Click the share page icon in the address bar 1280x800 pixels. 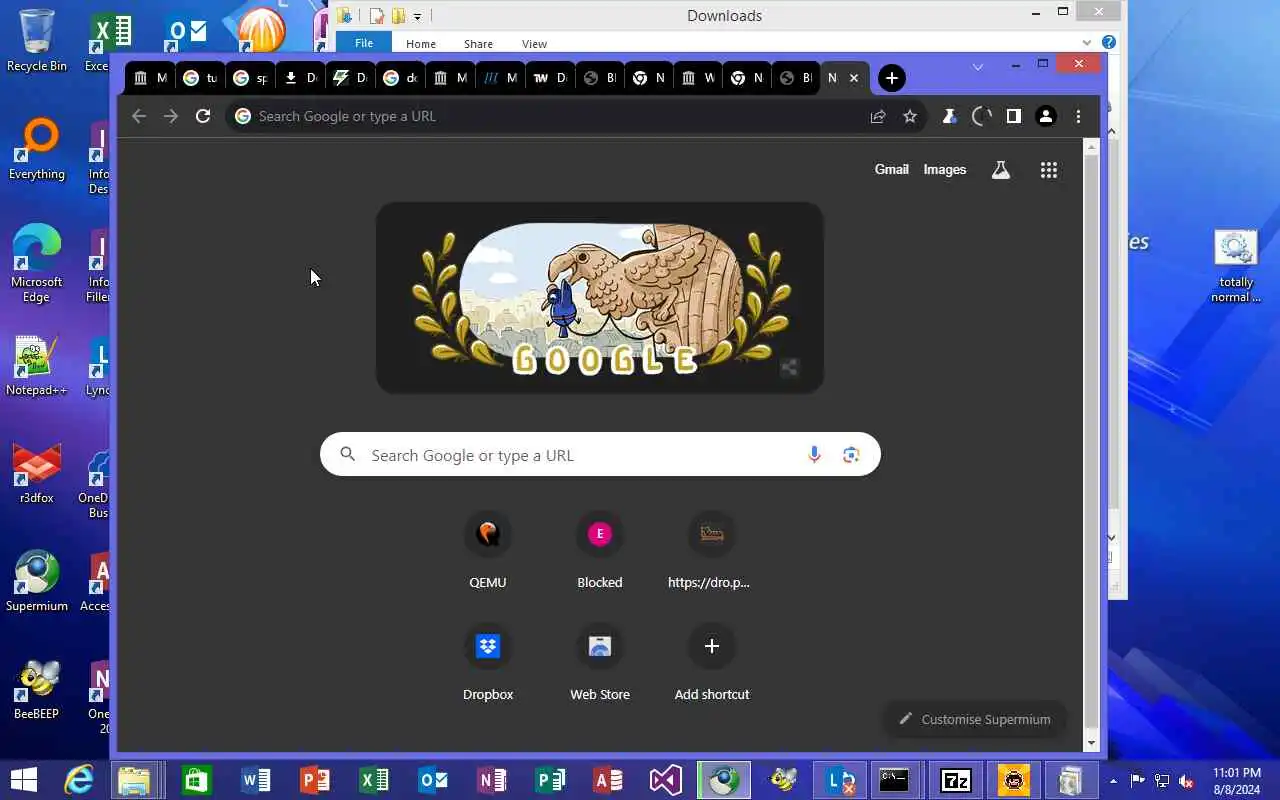(878, 116)
